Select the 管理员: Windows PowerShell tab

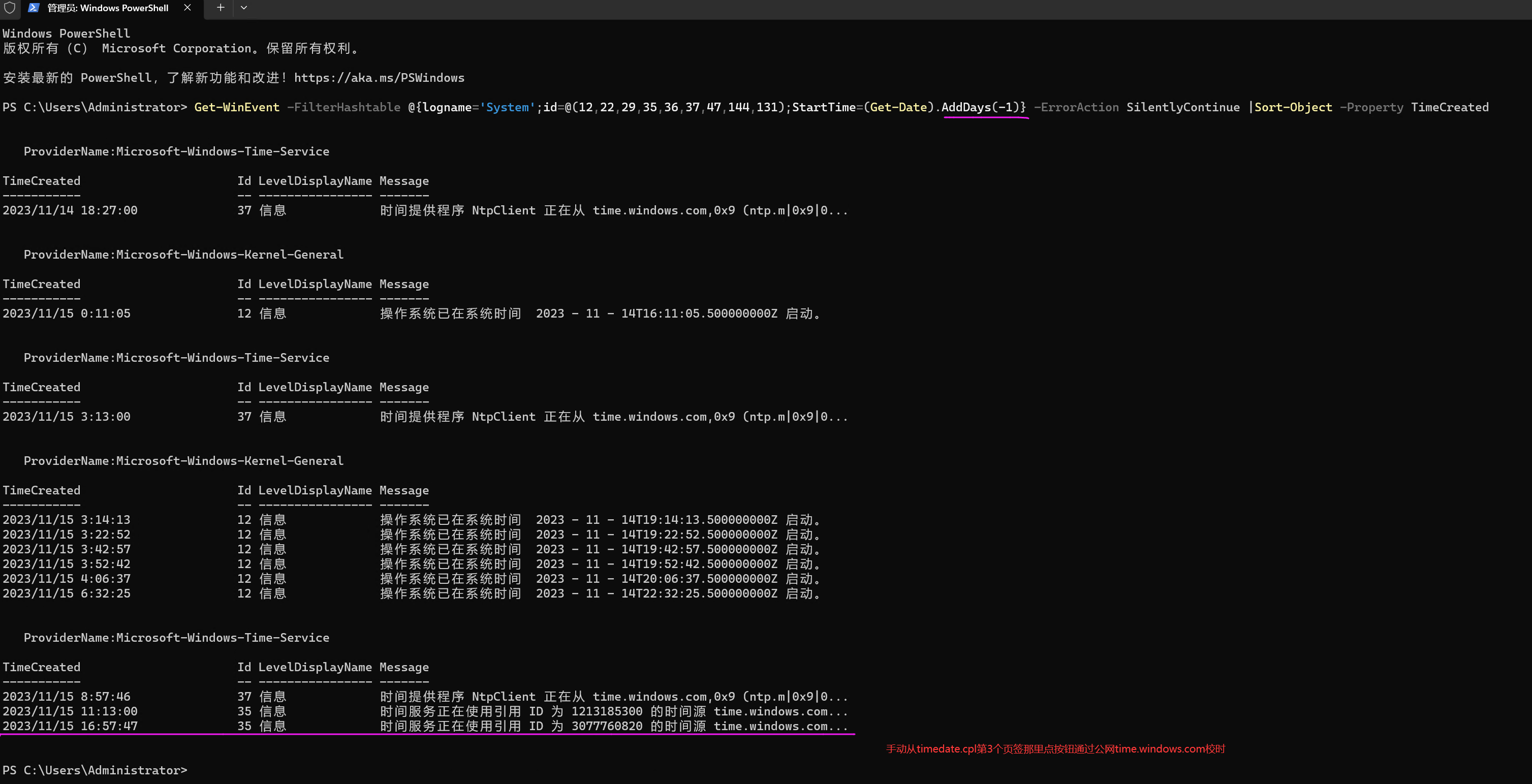coord(108,8)
